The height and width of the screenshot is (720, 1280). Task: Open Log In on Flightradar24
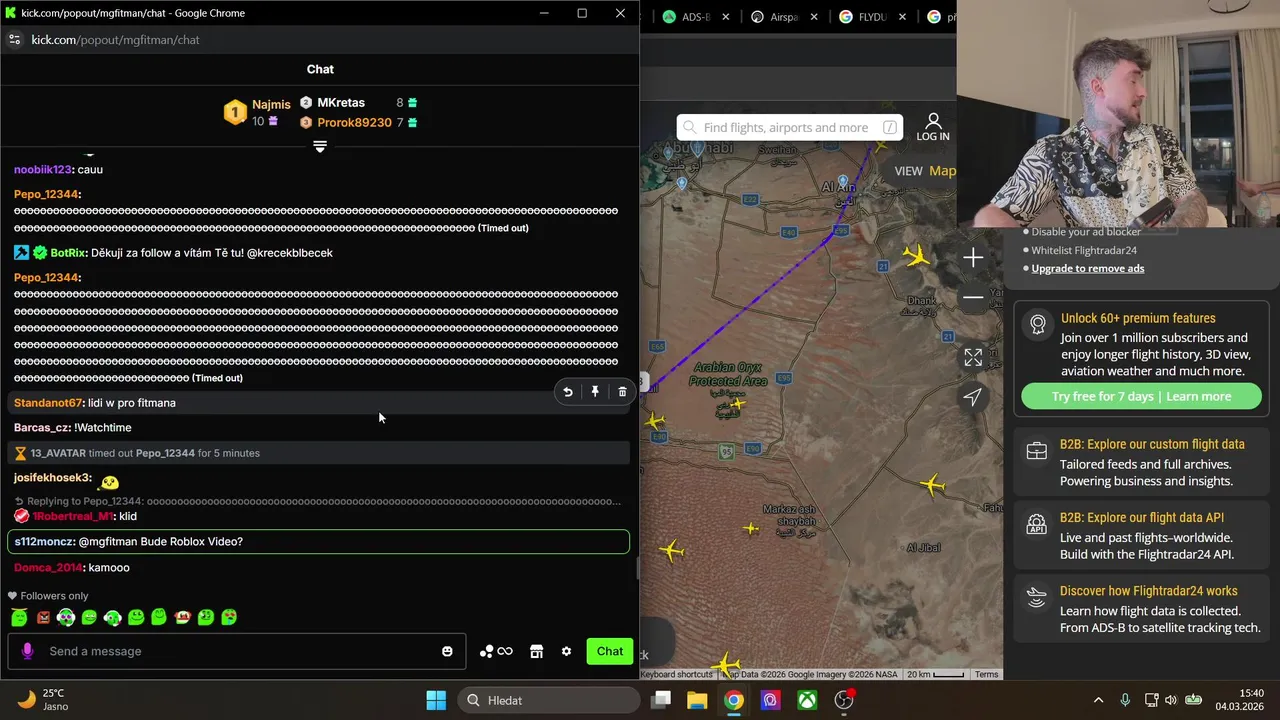[933, 127]
